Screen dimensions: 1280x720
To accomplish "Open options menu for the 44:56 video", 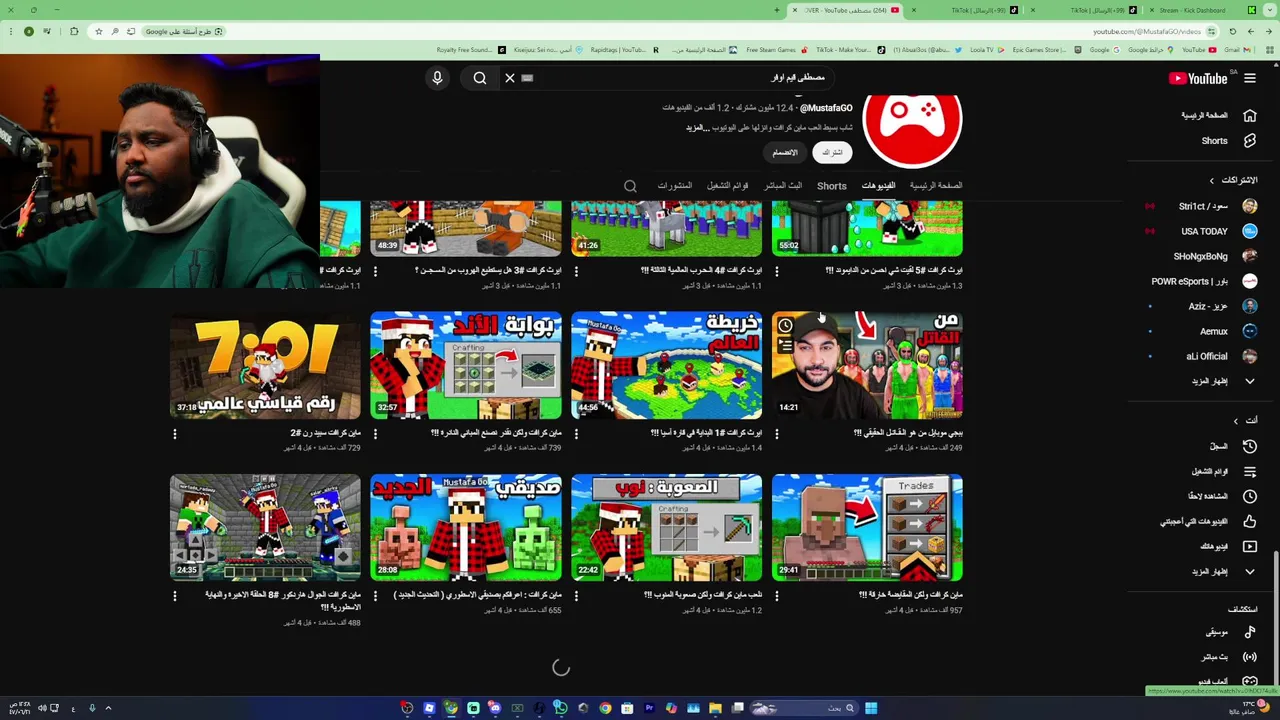I will click(x=576, y=433).
